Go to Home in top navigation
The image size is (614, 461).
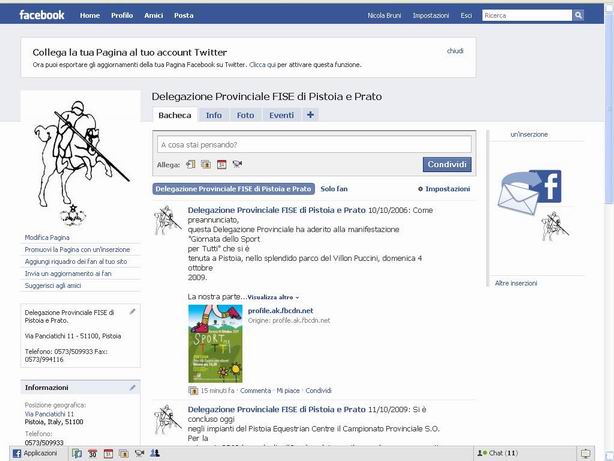90,15
